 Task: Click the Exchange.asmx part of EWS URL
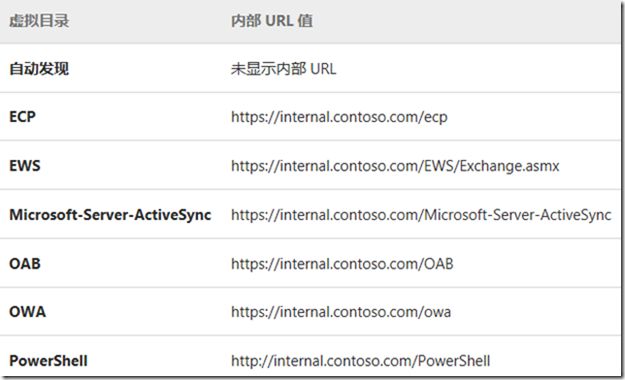click(509, 166)
